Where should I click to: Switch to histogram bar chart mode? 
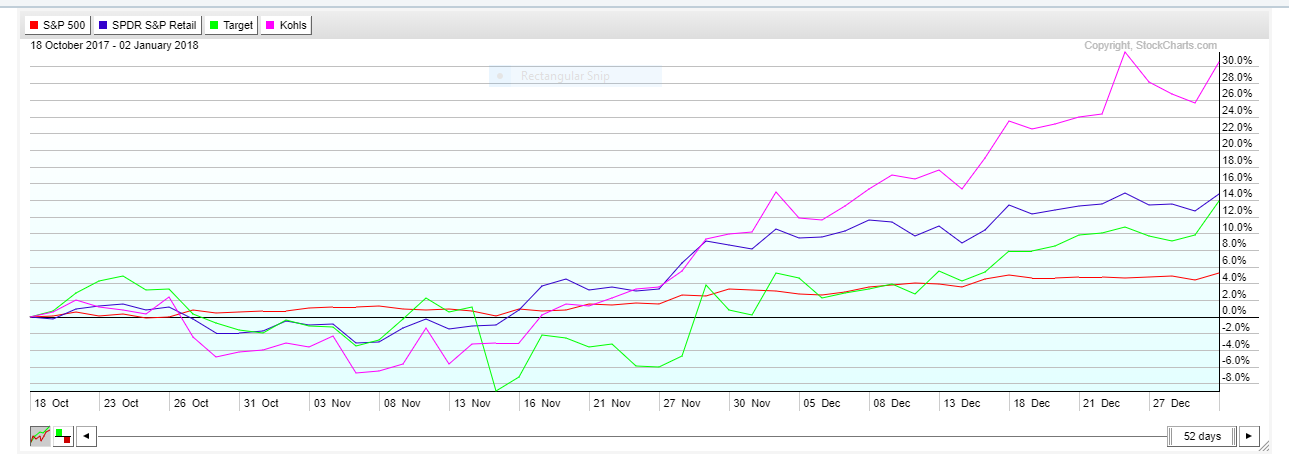coord(64,436)
